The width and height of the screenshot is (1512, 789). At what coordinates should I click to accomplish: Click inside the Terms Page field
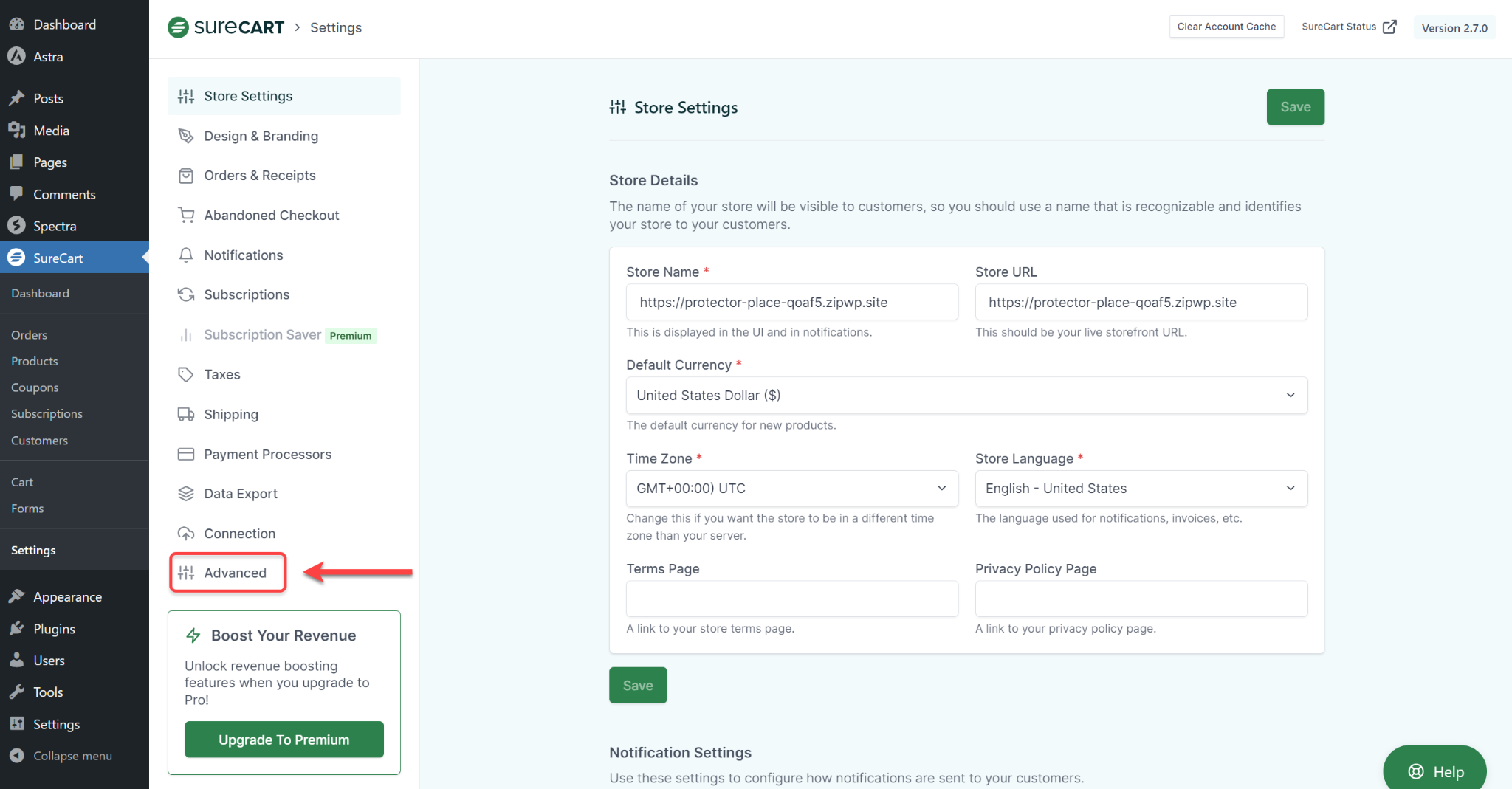tap(791, 599)
